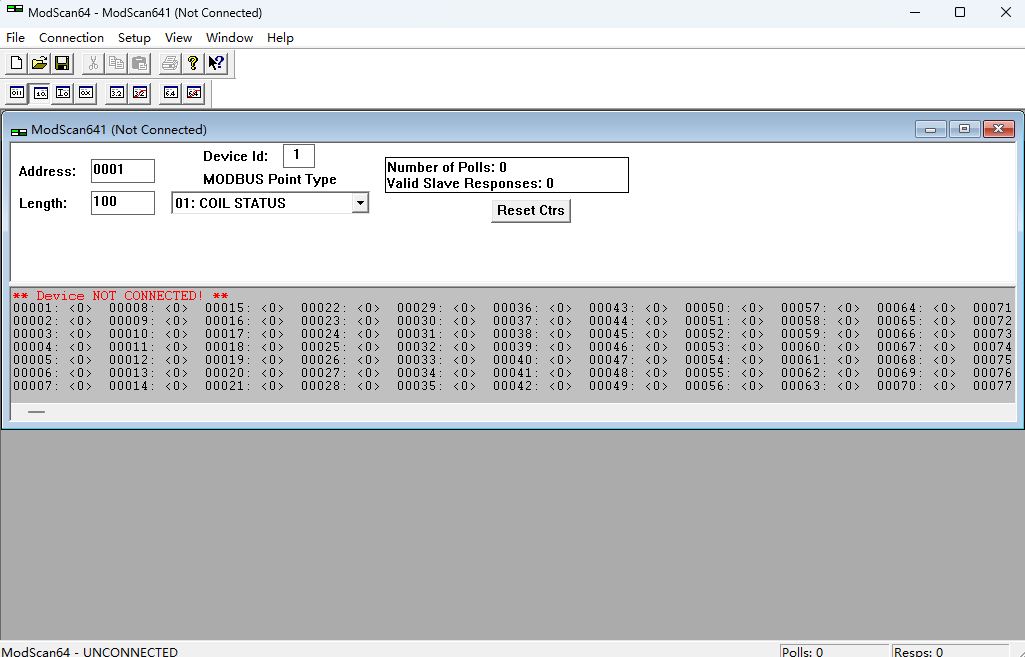Open the Setup menu
Viewport: 1025px width, 657px height.
[134, 38]
